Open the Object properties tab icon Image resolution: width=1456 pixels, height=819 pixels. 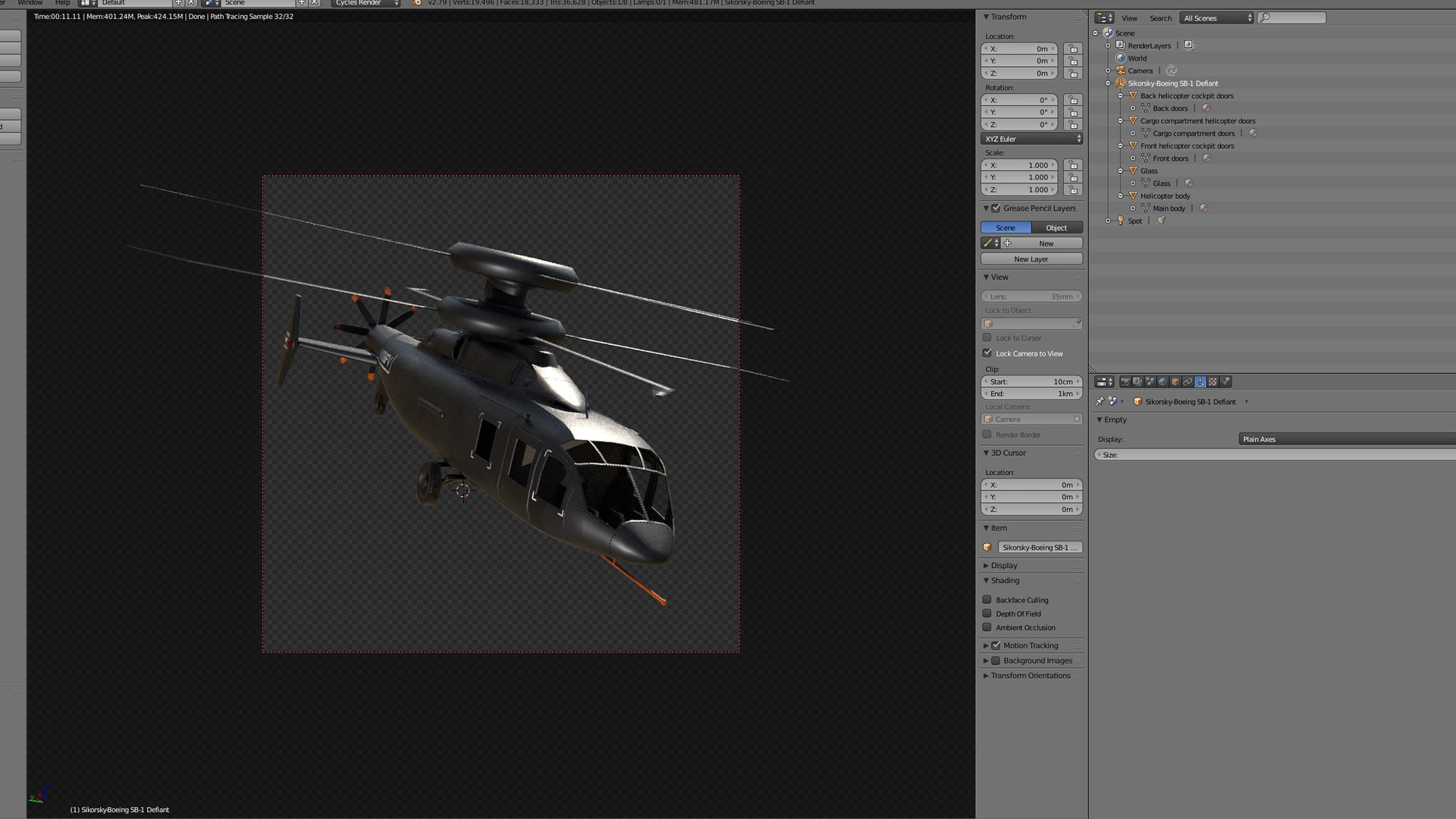click(x=1175, y=381)
